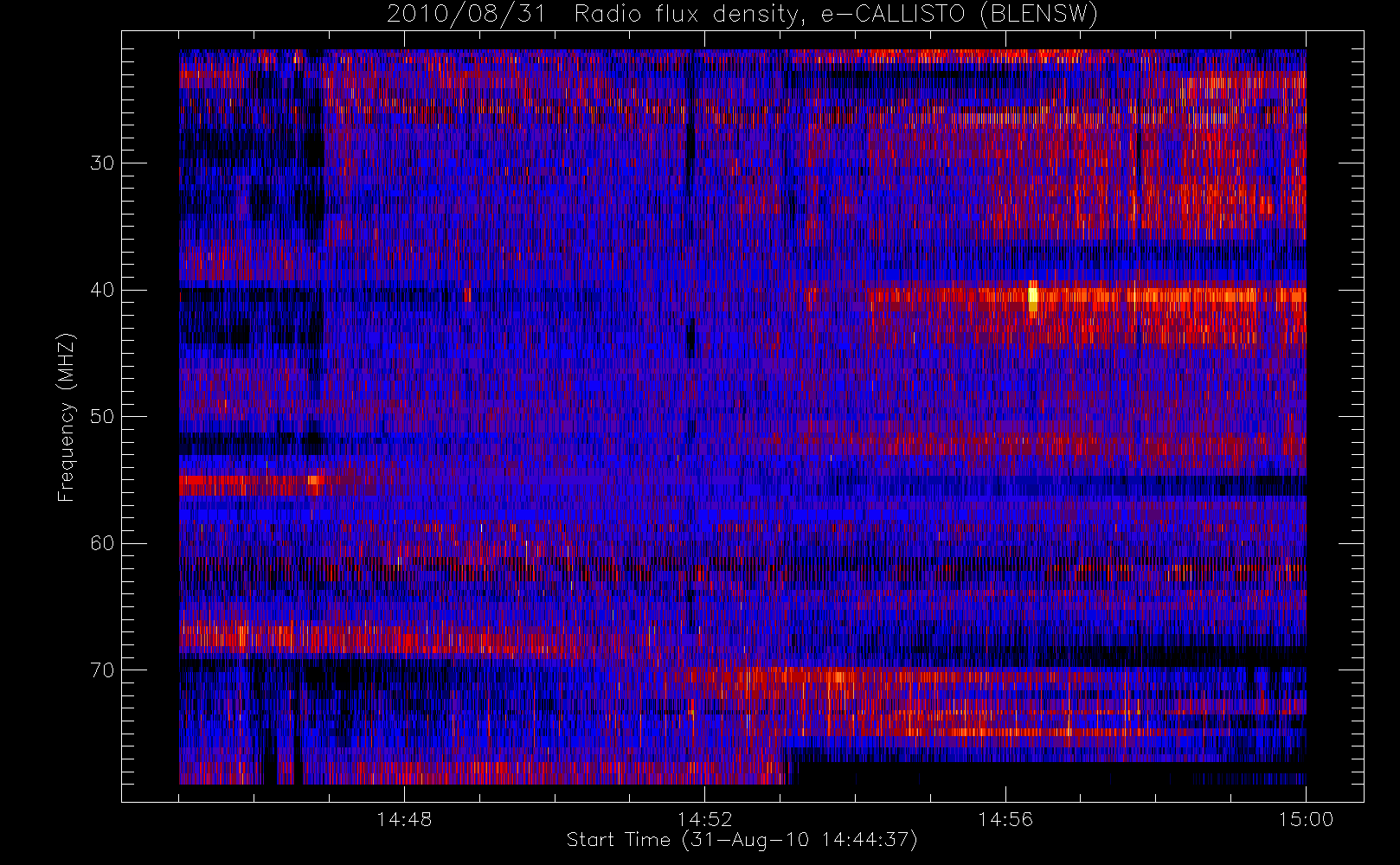Viewport: 1400px width, 865px height.
Task: Click the 30 MHz frequency tick label
Action: click(102, 163)
